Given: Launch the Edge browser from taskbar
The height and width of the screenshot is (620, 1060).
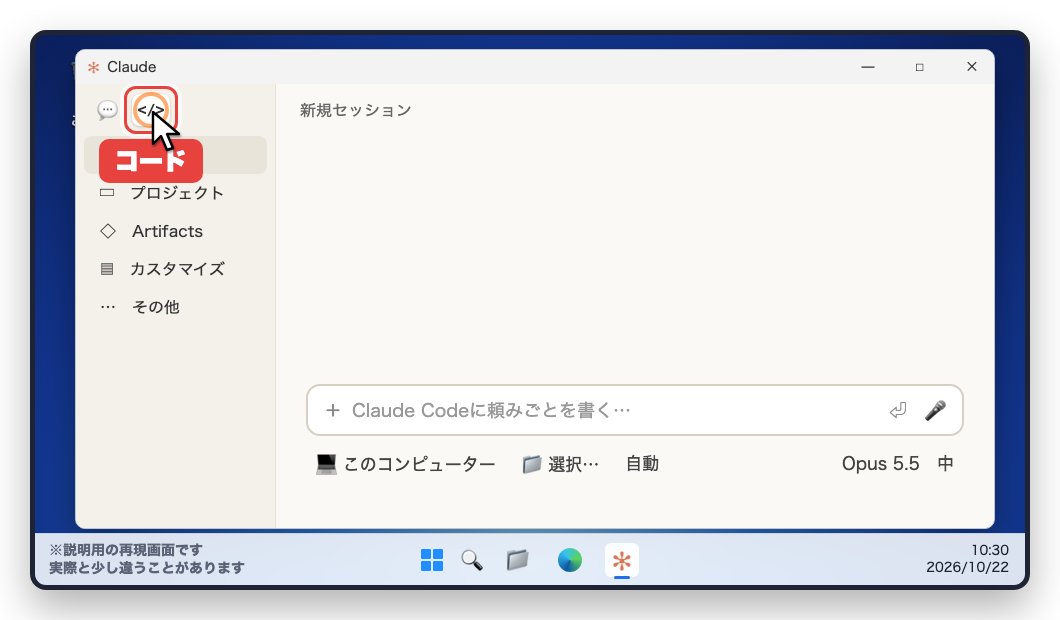Looking at the screenshot, I should 570,560.
